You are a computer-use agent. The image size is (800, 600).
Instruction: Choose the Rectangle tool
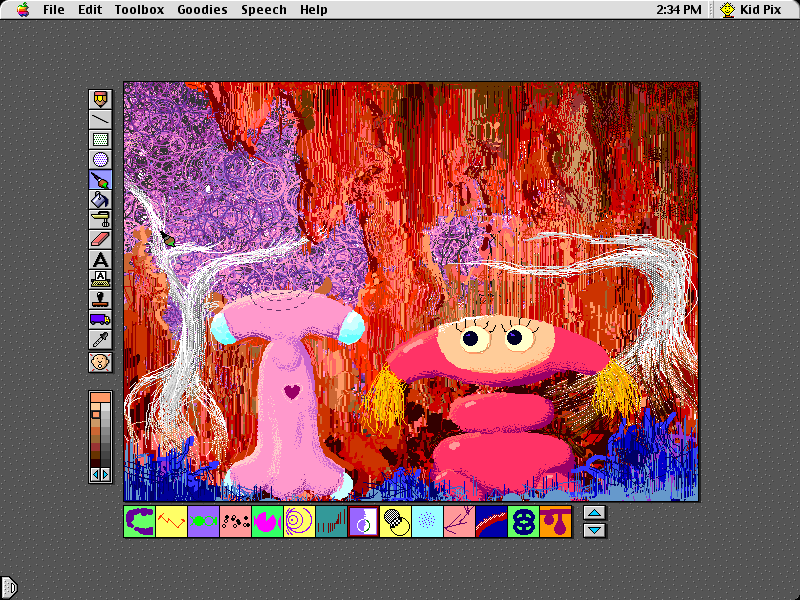click(100, 140)
